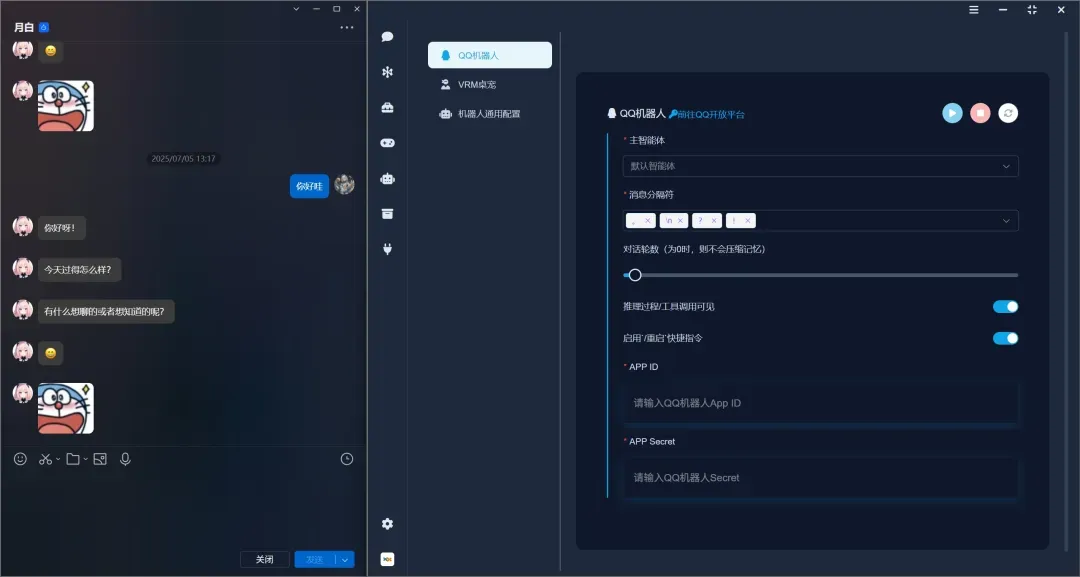
Task: Open the chat bubble icon in sidebar
Action: pos(387,37)
